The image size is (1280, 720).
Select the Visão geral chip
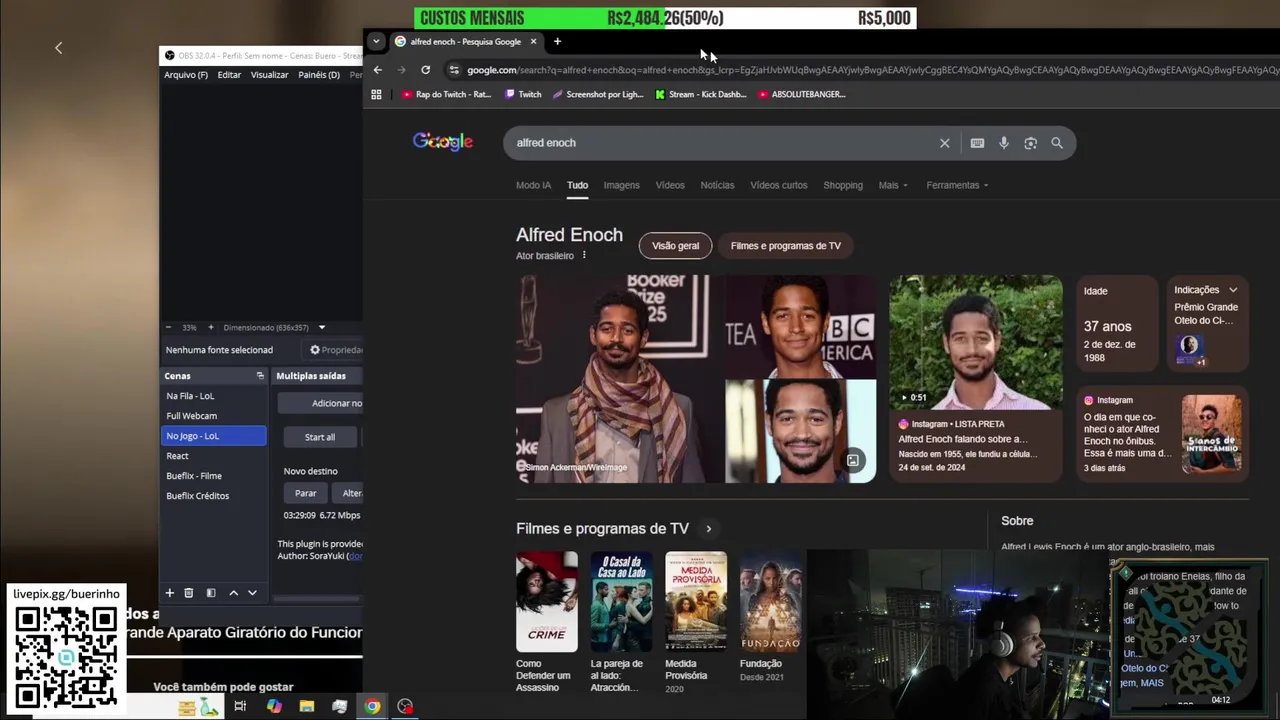(676, 246)
